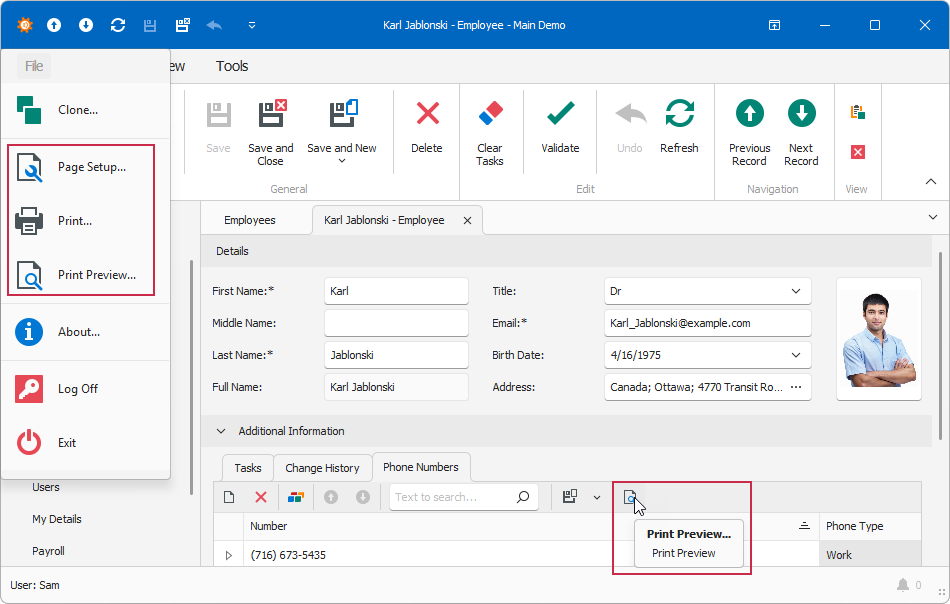Collapse the Additional Information section

pos(221,431)
